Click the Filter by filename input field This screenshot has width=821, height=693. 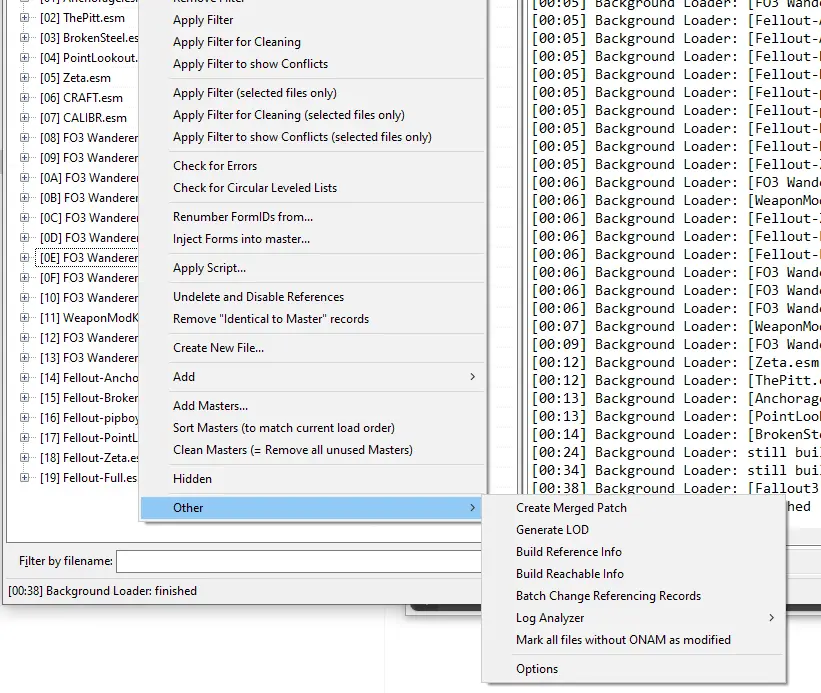(x=299, y=561)
